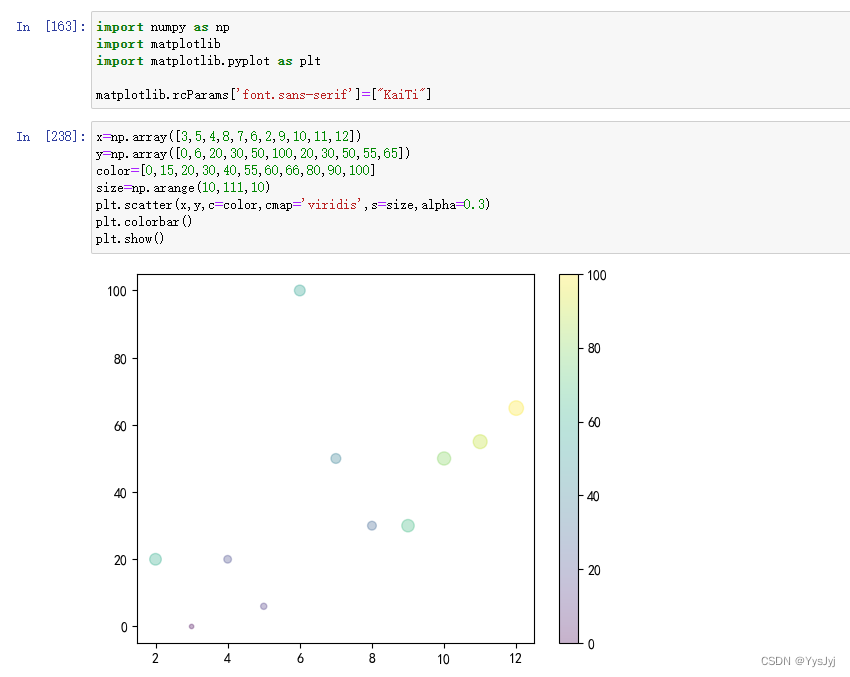Screen dimensions: 850x677
Task: Click the colorbar tick label 0
Action: coord(591,644)
